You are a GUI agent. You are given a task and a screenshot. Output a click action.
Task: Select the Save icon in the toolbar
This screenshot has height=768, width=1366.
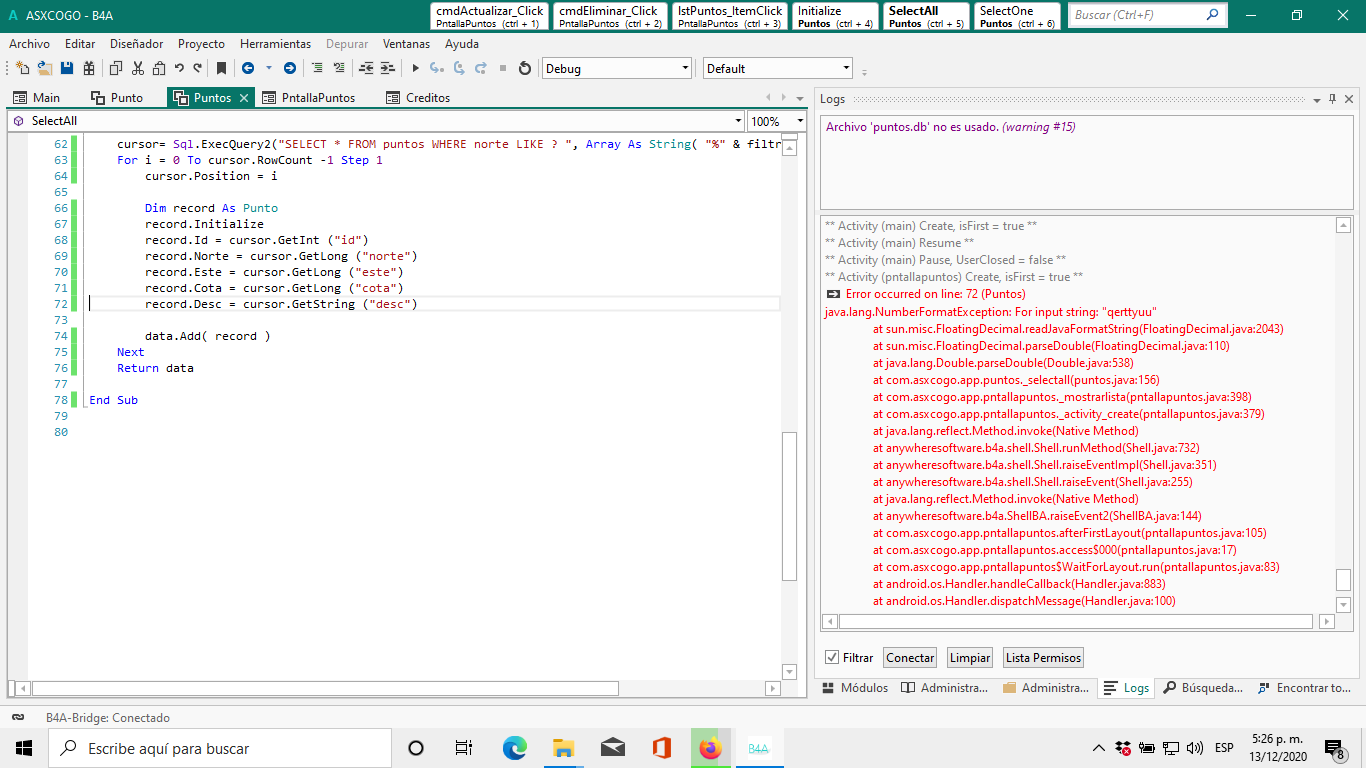tap(66, 68)
